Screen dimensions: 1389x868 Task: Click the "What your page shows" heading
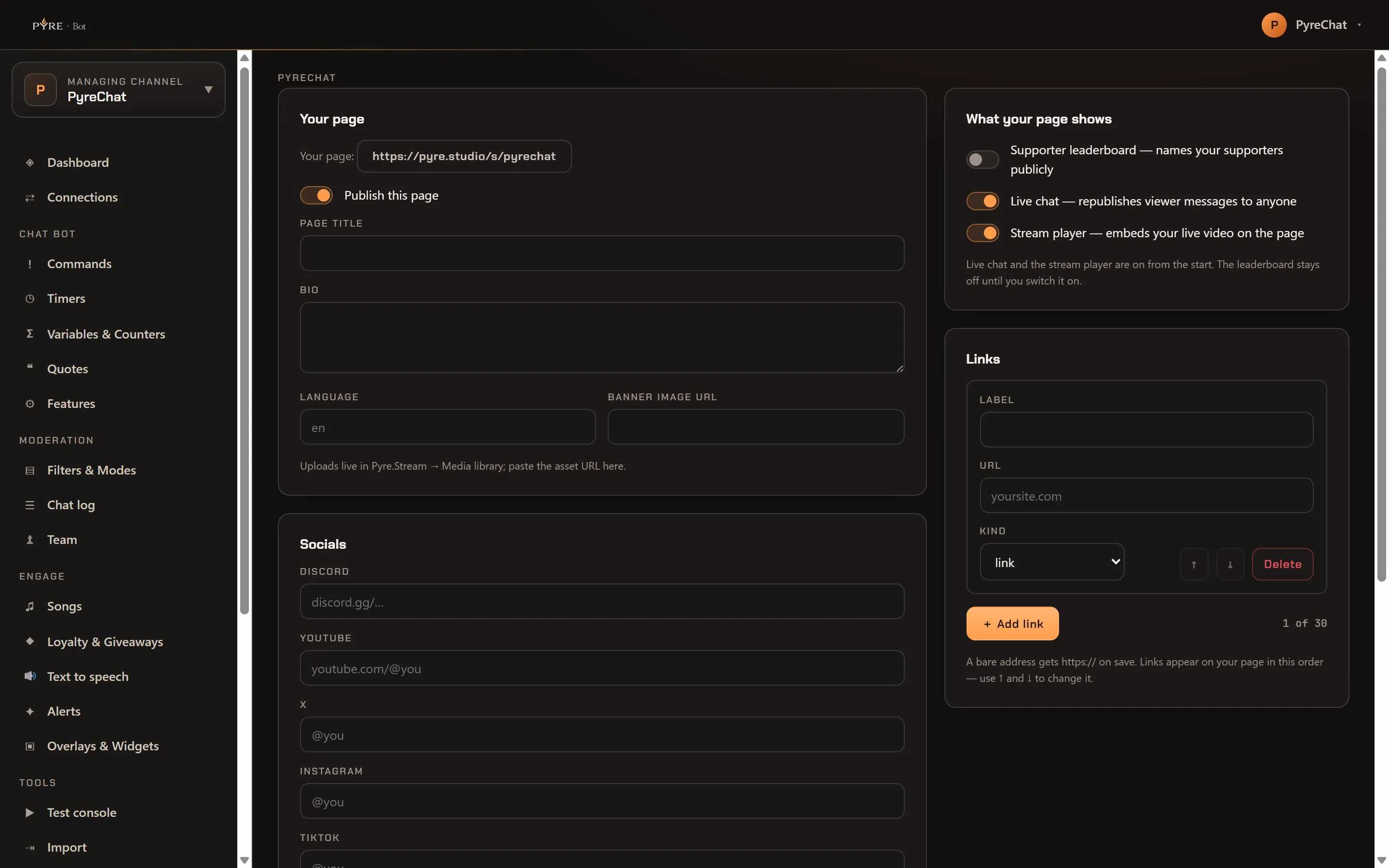click(x=1038, y=119)
